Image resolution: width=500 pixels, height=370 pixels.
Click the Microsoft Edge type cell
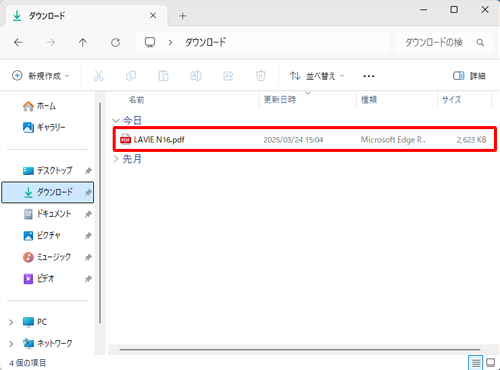point(393,140)
